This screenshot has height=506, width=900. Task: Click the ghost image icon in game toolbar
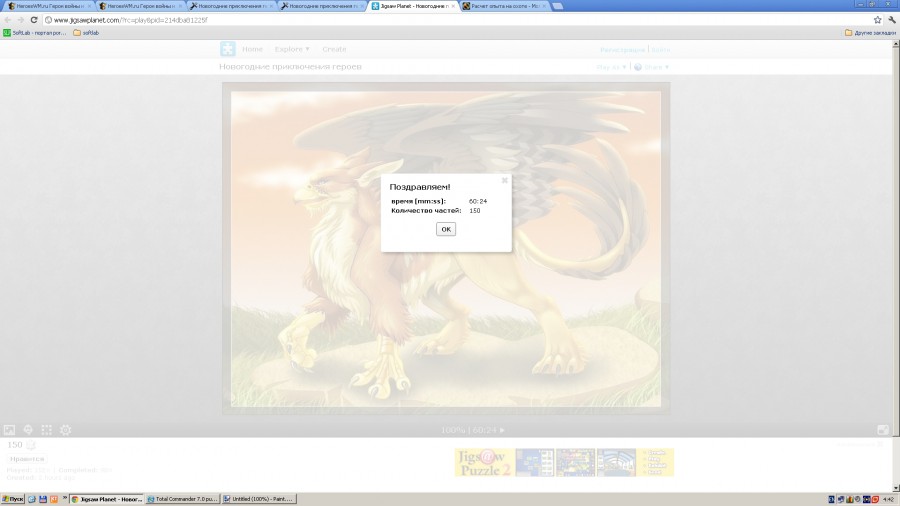click(x=28, y=430)
